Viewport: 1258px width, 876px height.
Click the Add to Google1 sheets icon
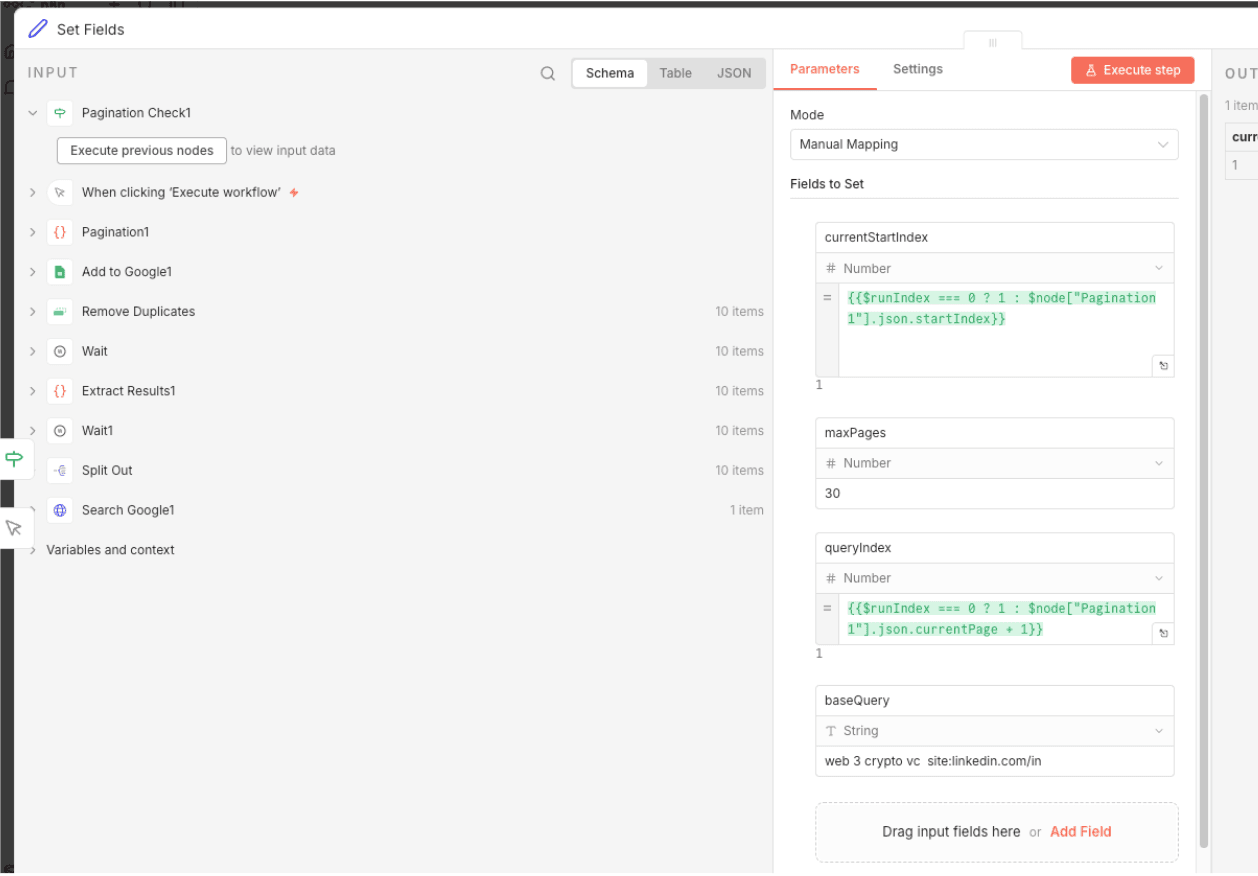[60, 272]
